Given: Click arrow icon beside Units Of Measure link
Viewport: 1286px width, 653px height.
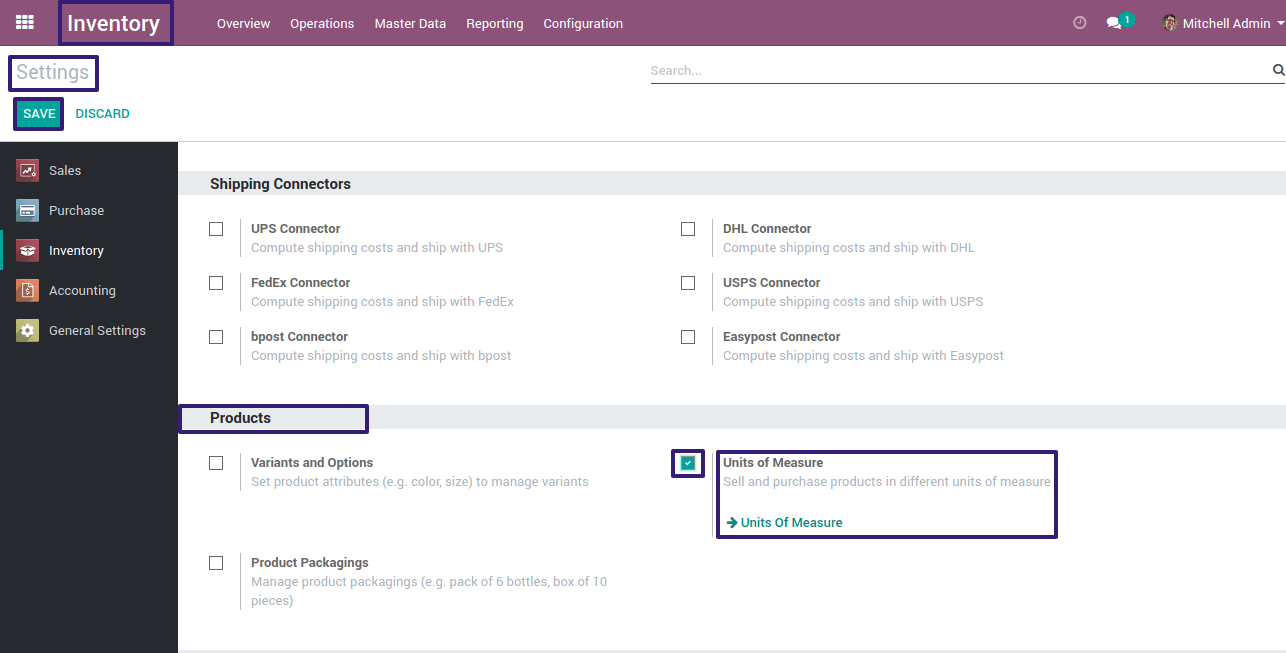Looking at the screenshot, I should pyautogui.click(x=731, y=523).
